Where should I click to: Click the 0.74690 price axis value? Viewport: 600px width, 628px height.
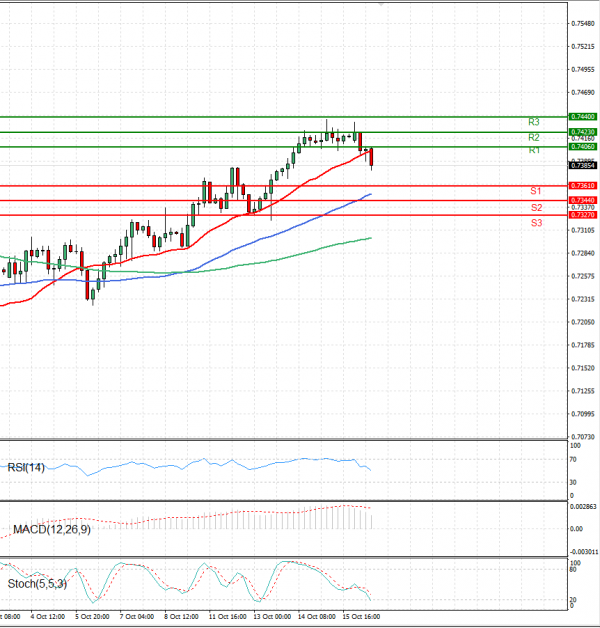point(583,93)
